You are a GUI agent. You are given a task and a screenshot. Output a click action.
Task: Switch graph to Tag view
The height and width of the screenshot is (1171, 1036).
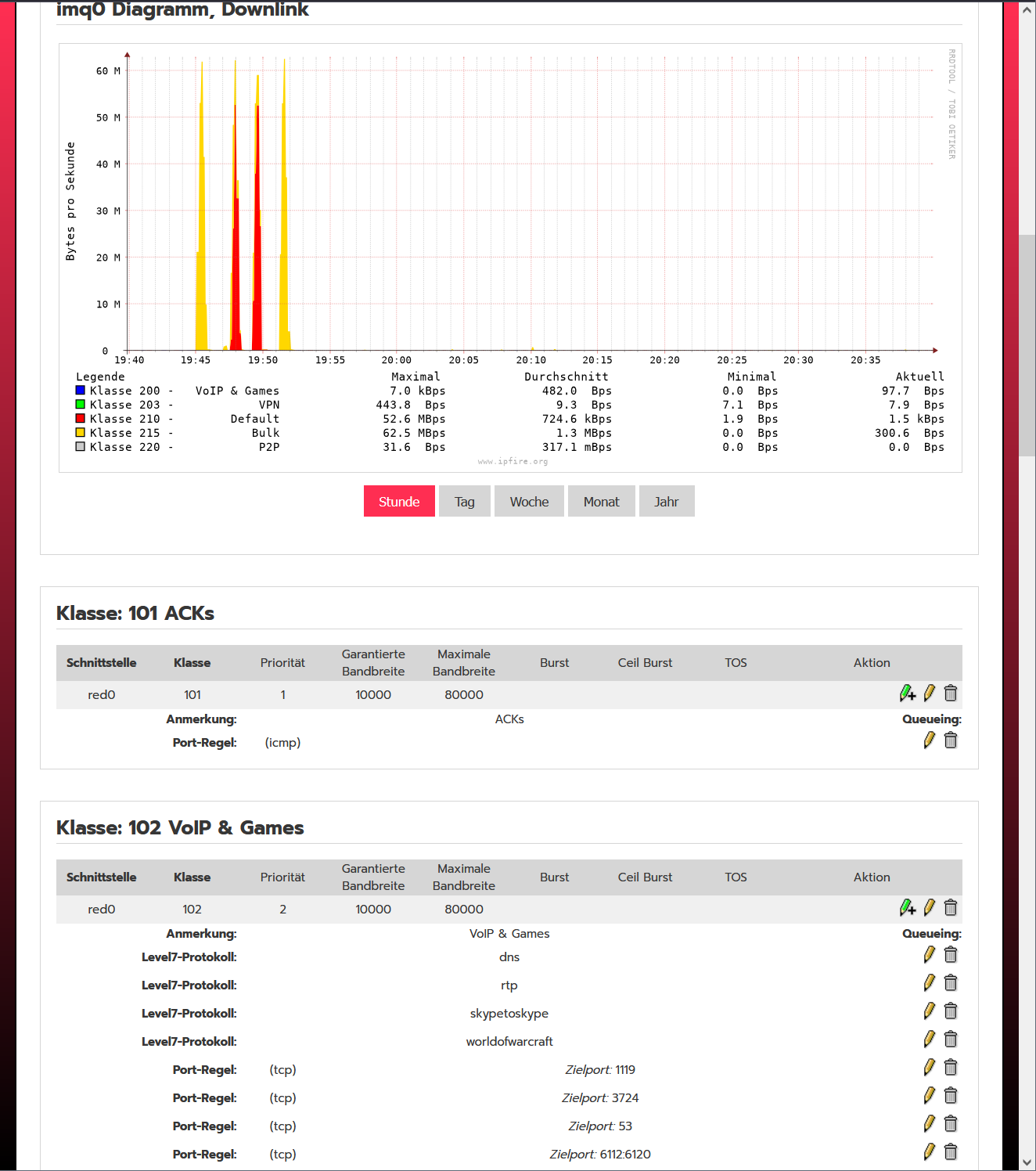[465, 501]
